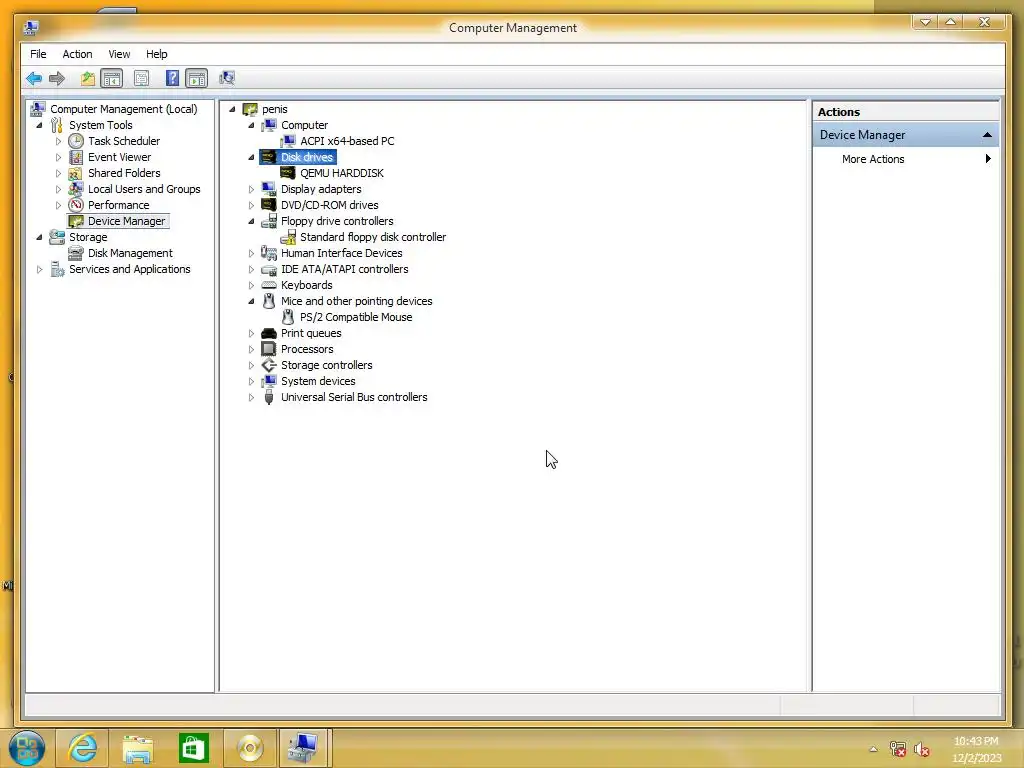Expand the System devices node
The image size is (1024, 768).
click(251, 381)
